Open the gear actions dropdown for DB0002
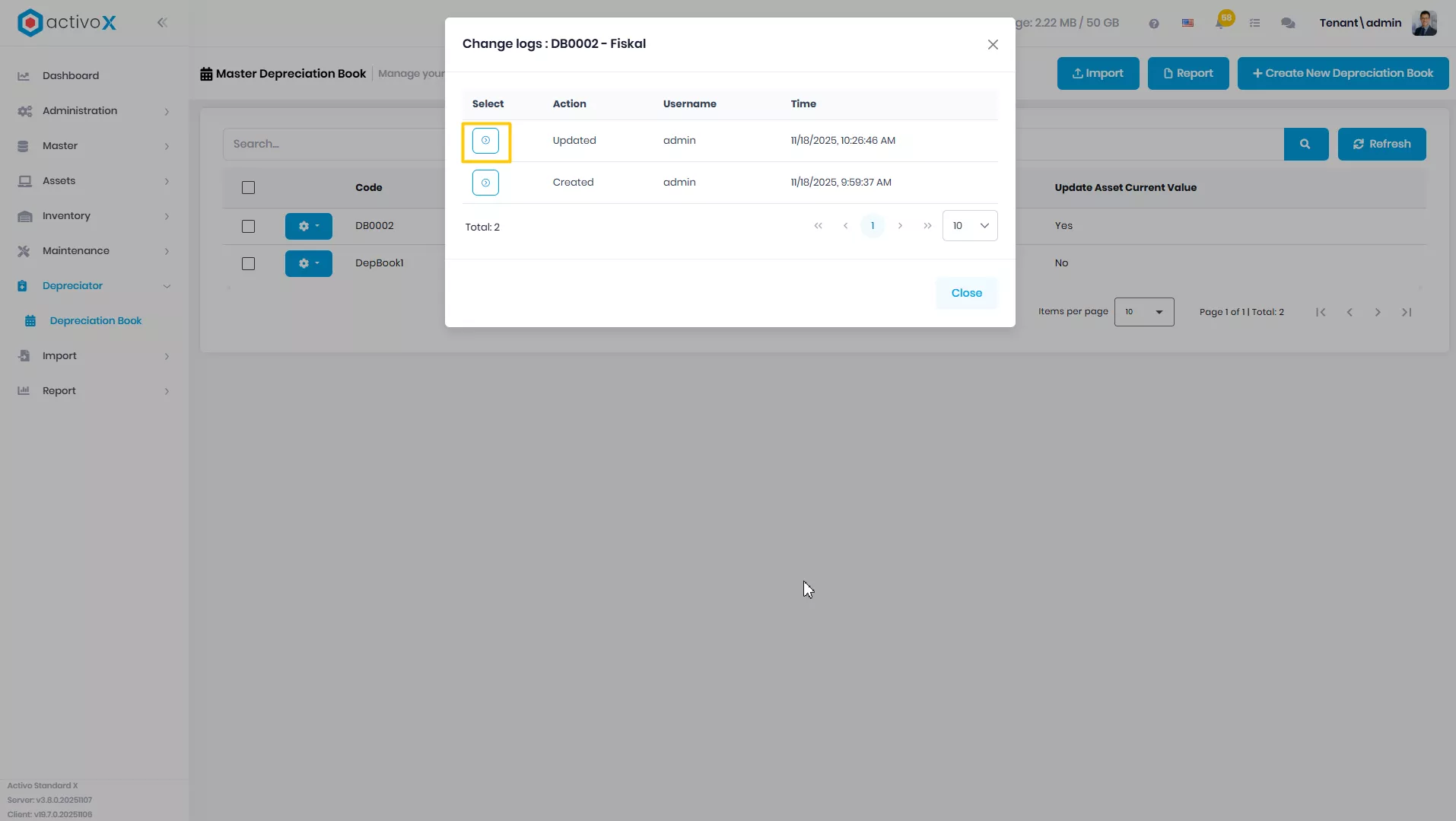Viewport: 1456px width, 821px height. click(308, 226)
